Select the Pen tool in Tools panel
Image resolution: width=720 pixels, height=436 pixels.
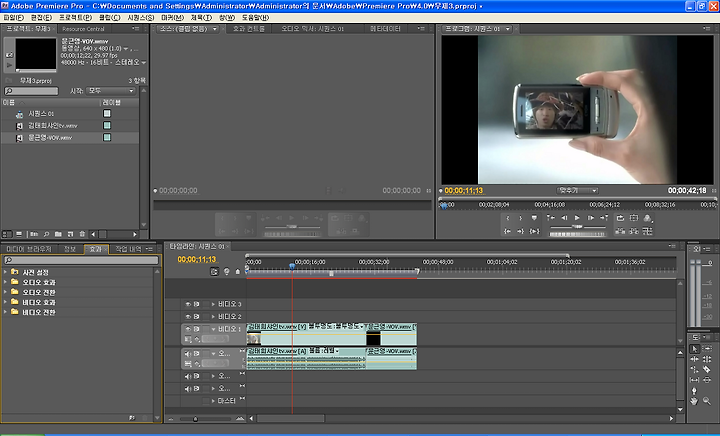[x=695, y=391]
